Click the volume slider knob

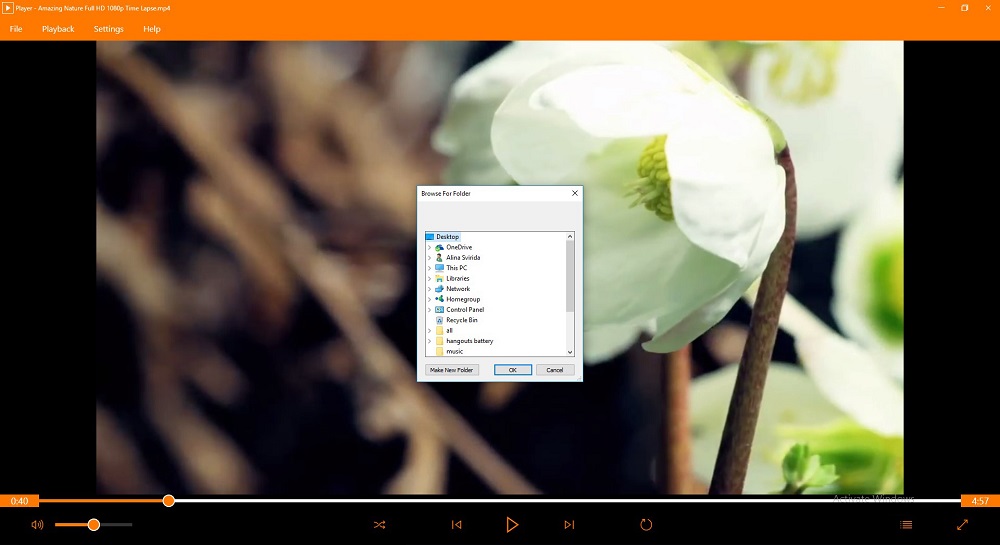(94, 525)
